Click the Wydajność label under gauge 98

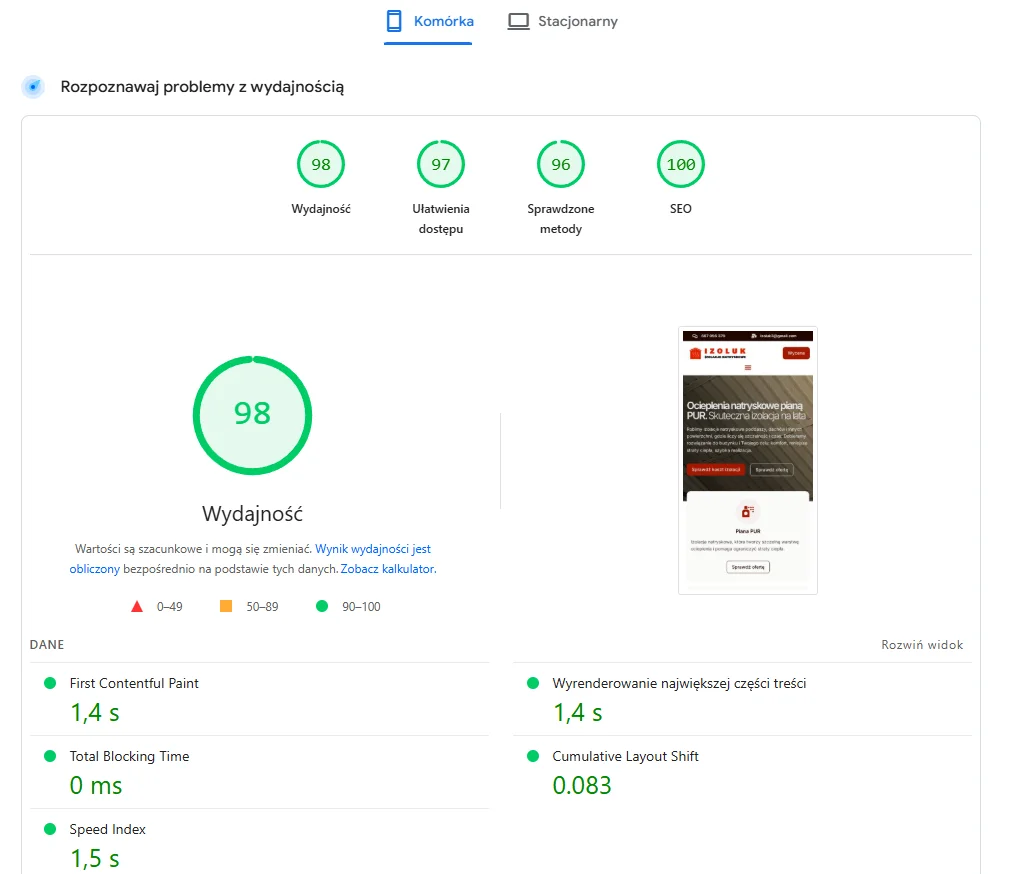point(321,208)
